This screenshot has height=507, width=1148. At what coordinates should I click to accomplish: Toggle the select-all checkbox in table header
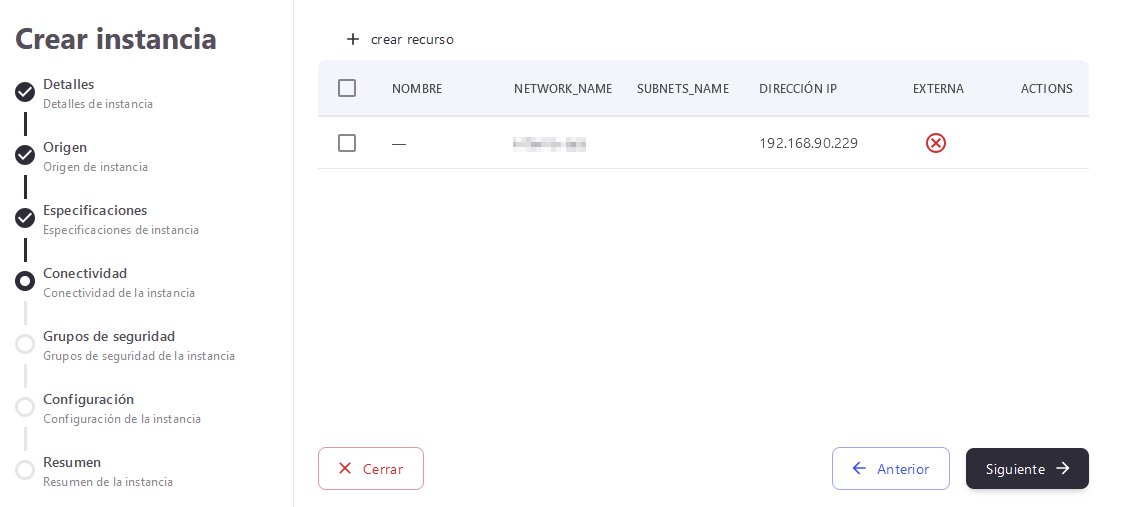[347, 88]
